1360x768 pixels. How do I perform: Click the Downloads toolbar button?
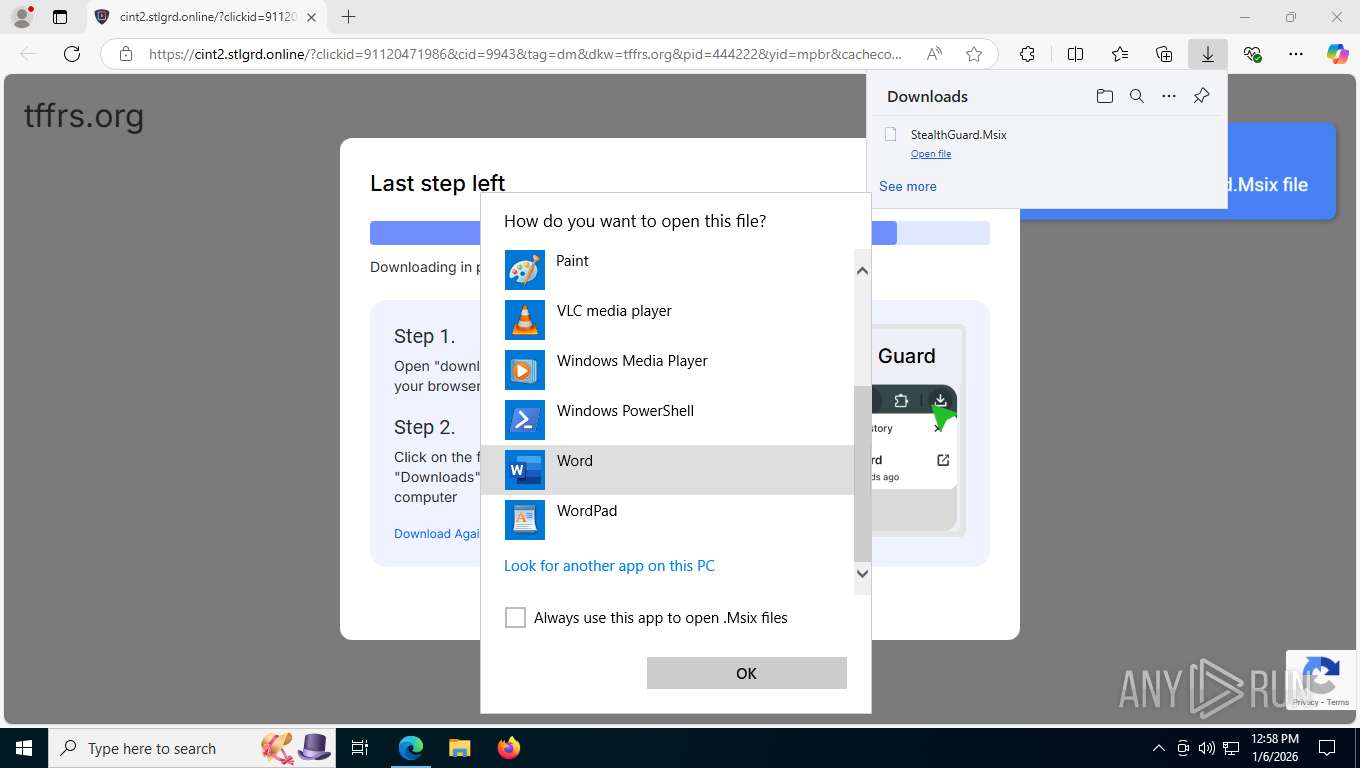1208,54
